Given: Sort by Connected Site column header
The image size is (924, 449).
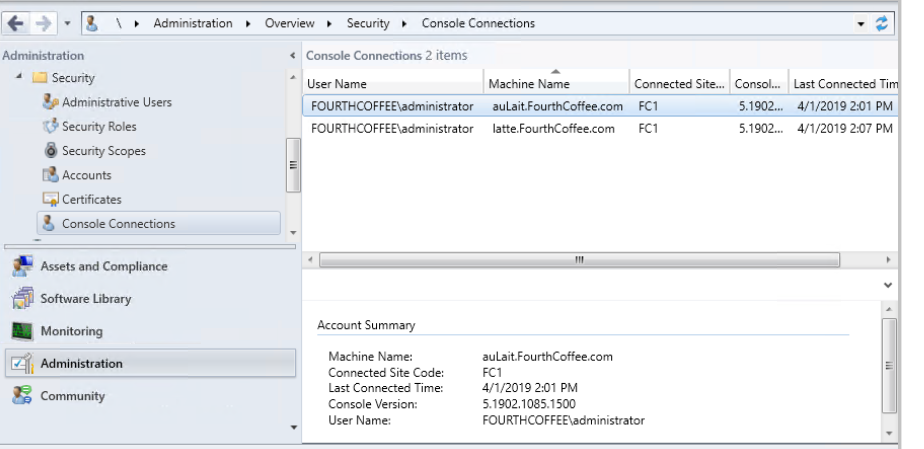Looking at the screenshot, I should tap(679, 84).
